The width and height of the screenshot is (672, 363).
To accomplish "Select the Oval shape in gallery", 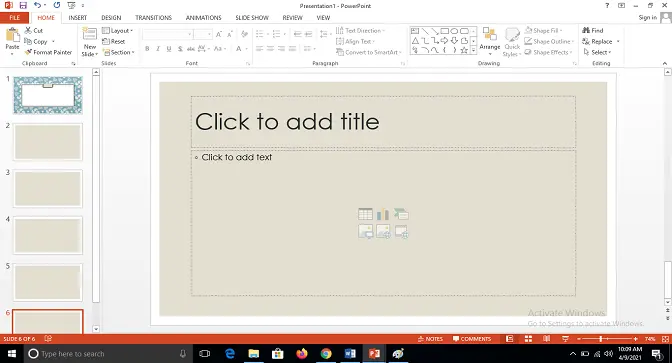I will 454,31.
